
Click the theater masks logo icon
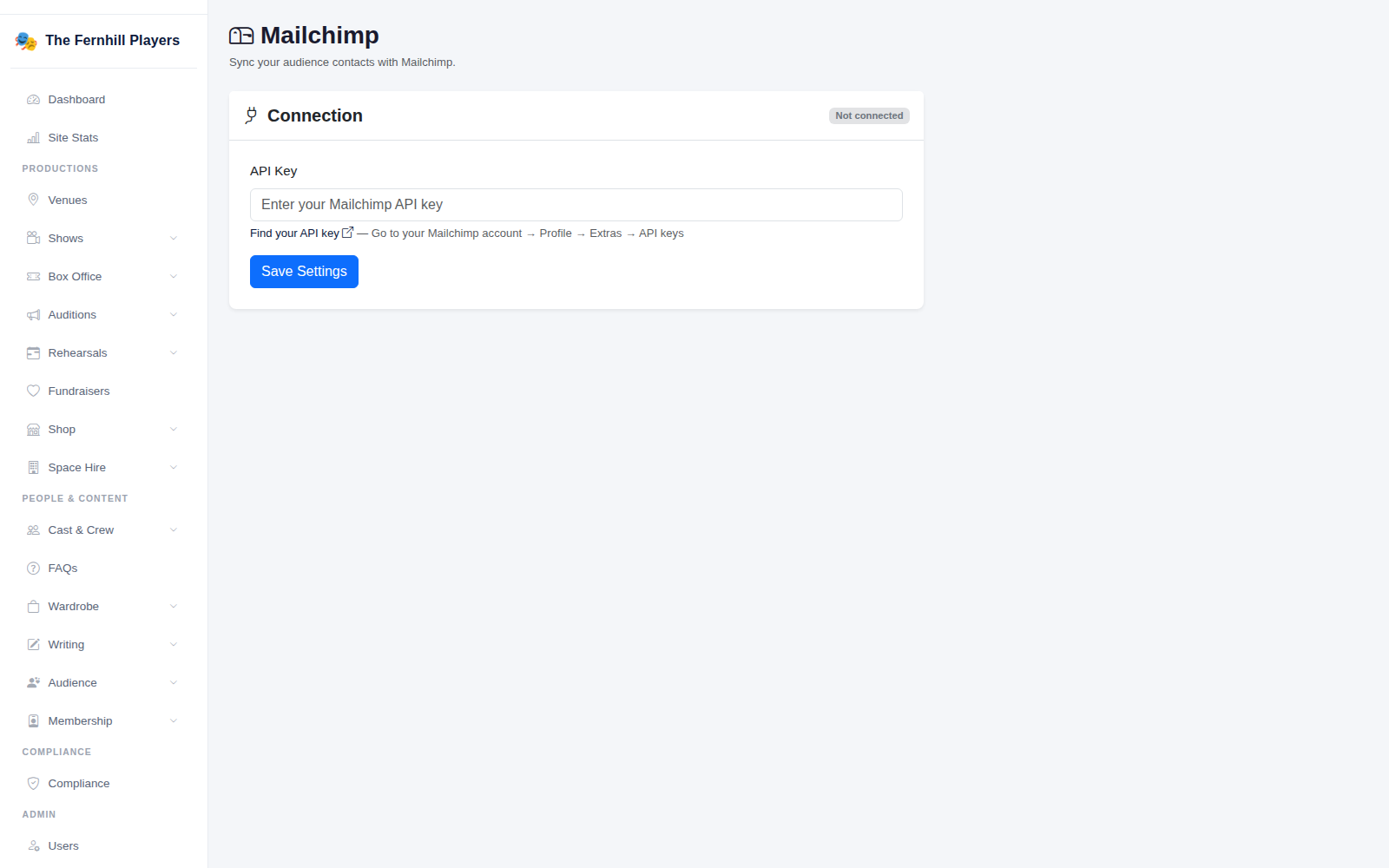click(26, 41)
